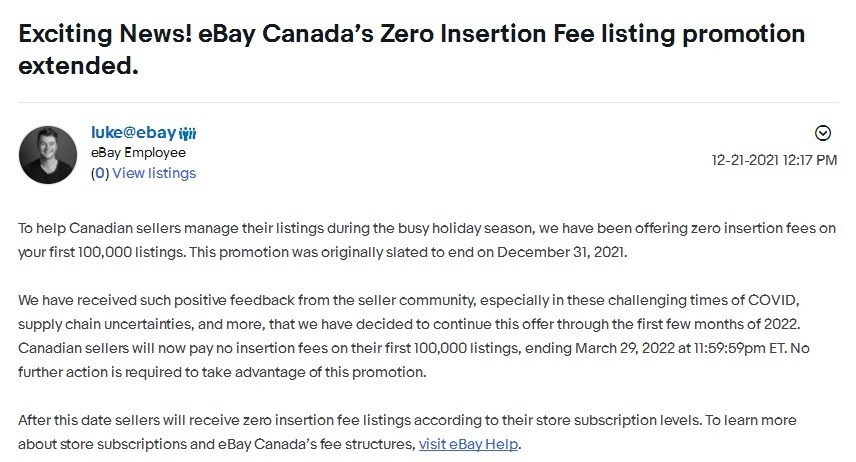The height and width of the screenshot is (462, 856).
Task: Click the post timestamp 12-21-2021 12:17 PM
Action: click(774, 159)
